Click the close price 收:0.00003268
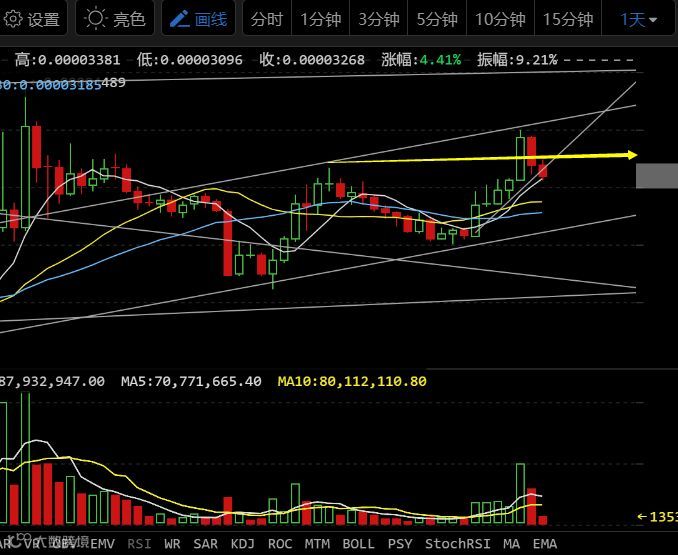Screen dimensions: 678x555 click(312, 60)
